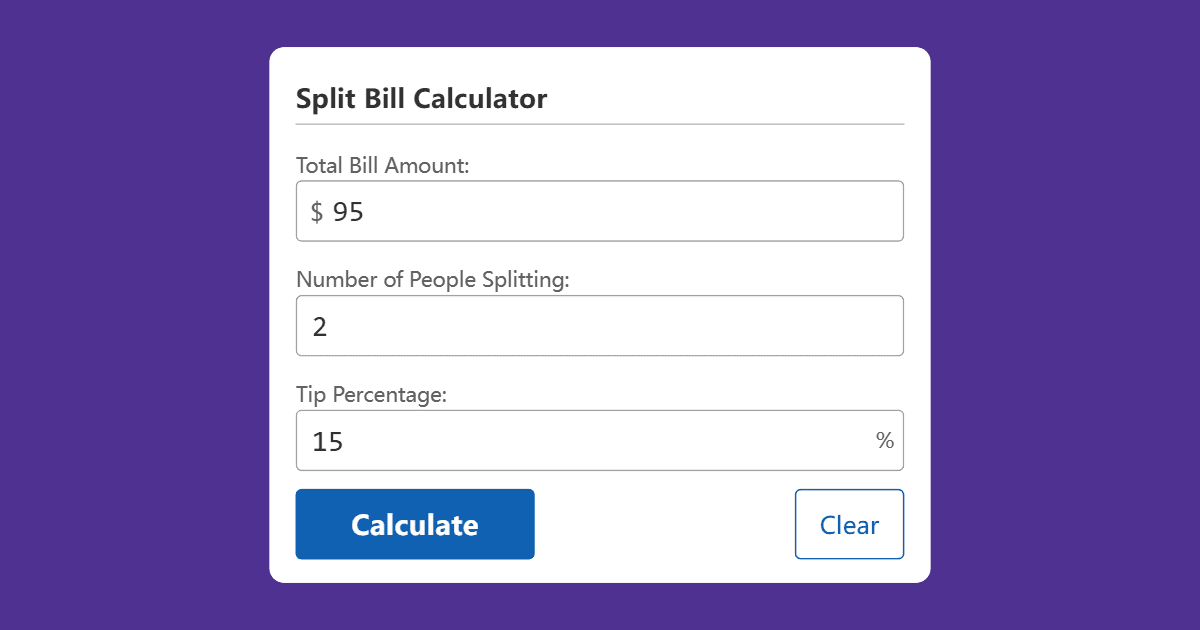Select the value 2 in the people field

pos(319,325)
